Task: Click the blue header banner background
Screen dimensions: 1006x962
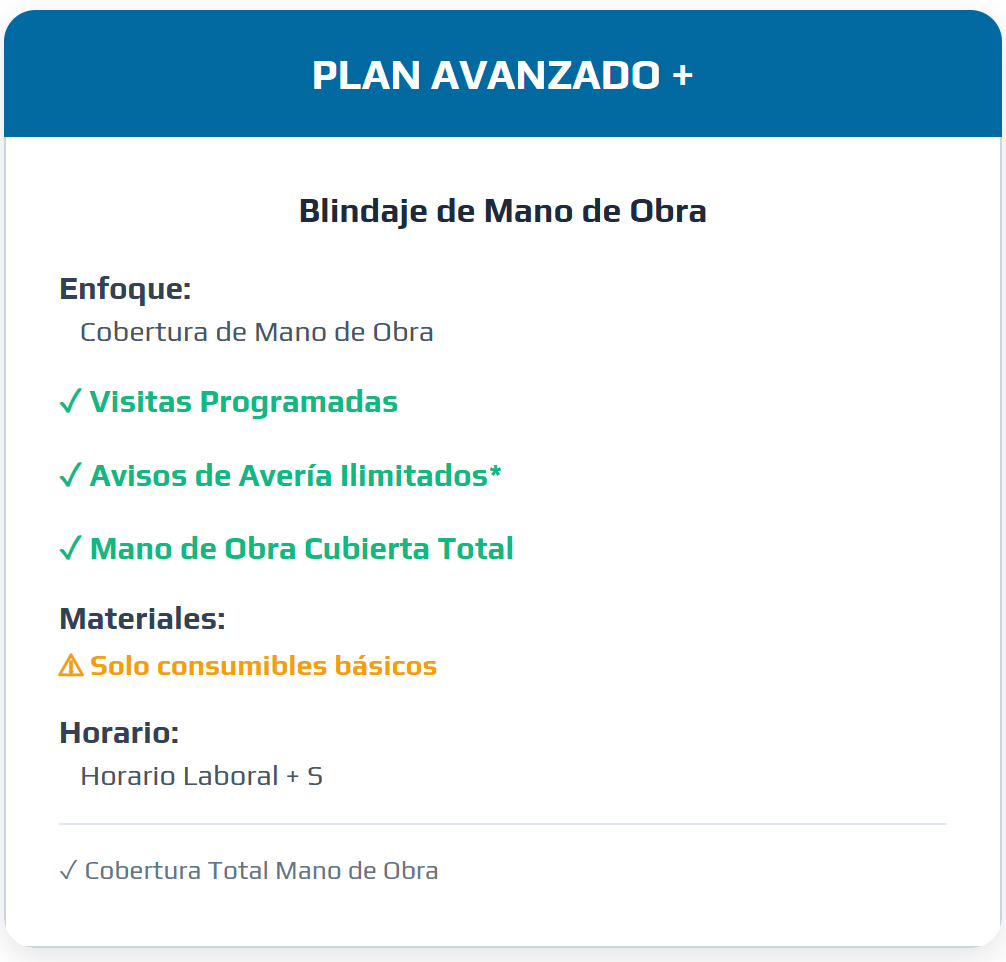Action: tap(850, 75)
